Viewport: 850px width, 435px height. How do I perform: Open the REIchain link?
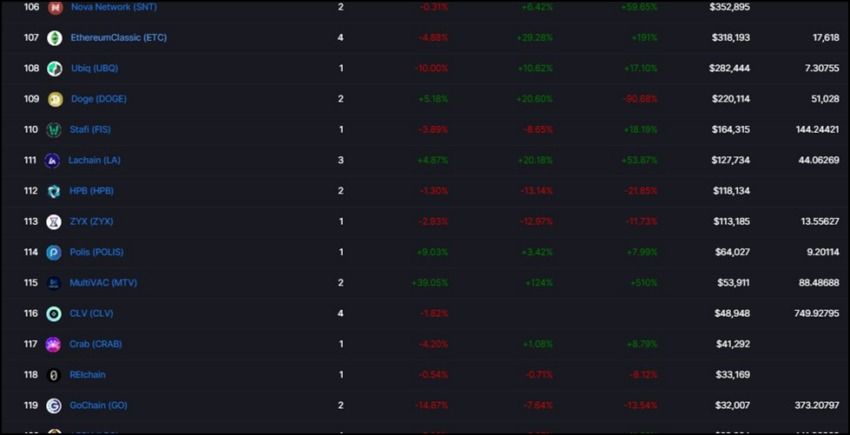click(87, 375)
